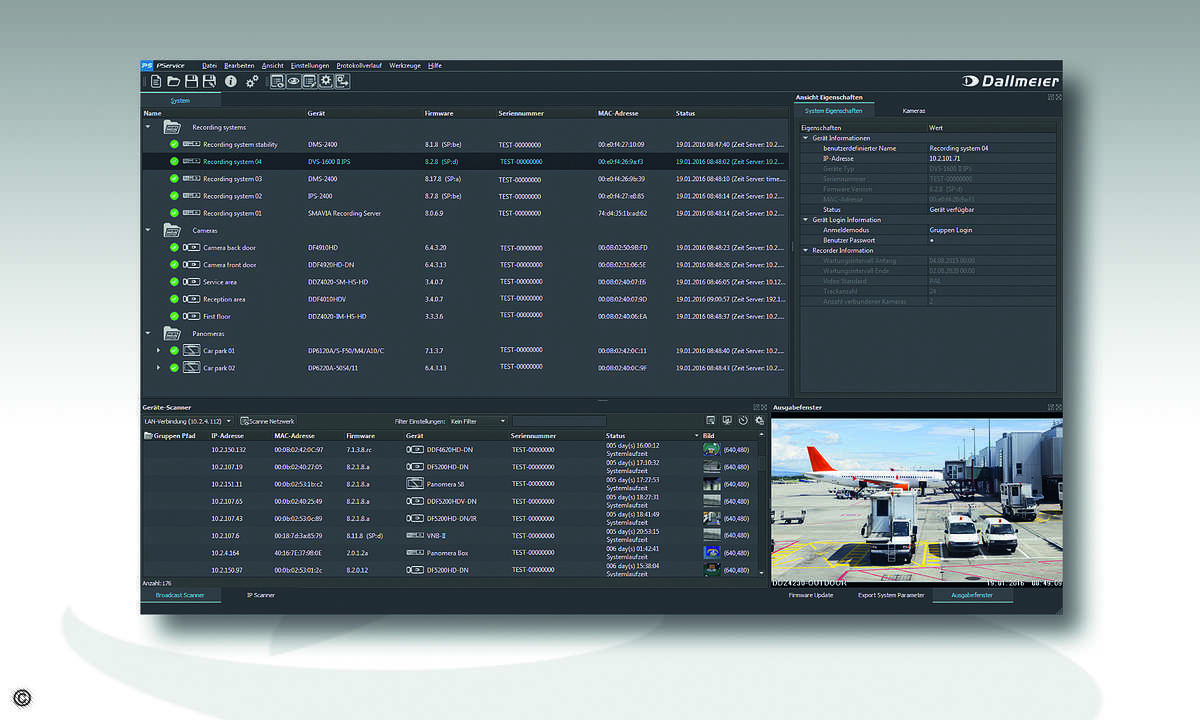Click green status icon of Camera back door
1200x720 pixels.
174,247
